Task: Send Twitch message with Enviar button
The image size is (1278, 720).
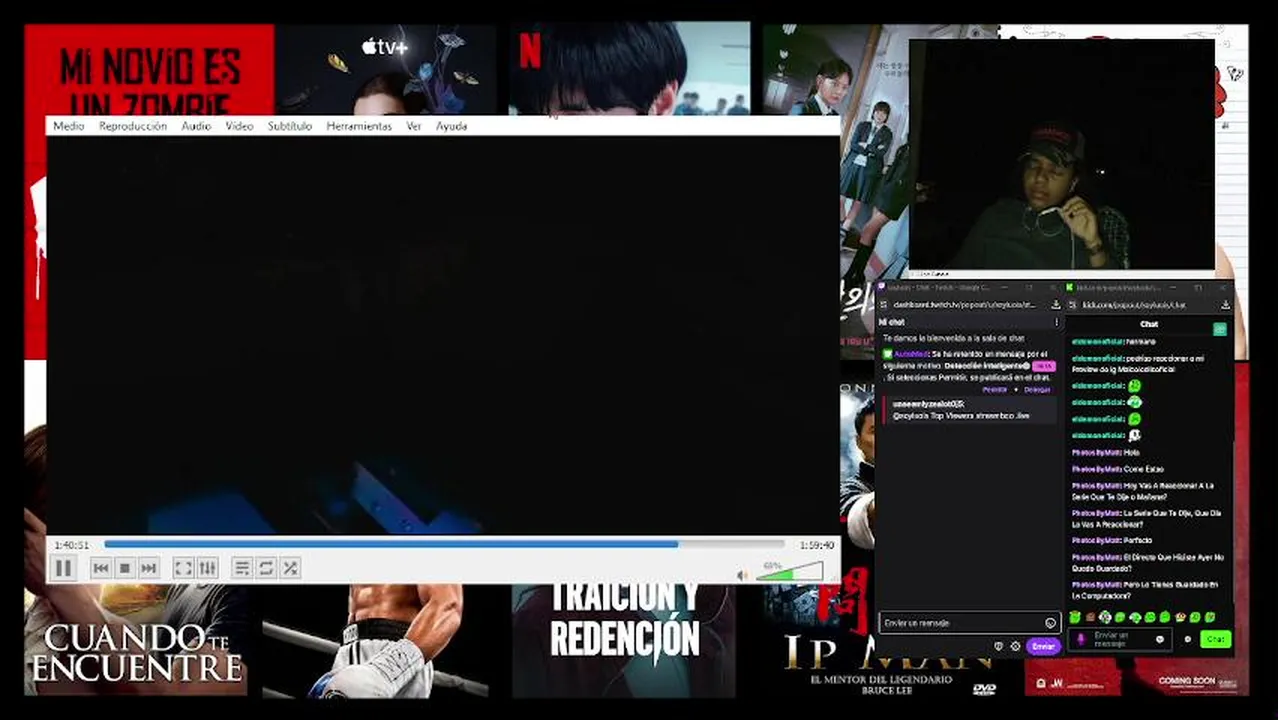Action: click(x=1043, y=646)
